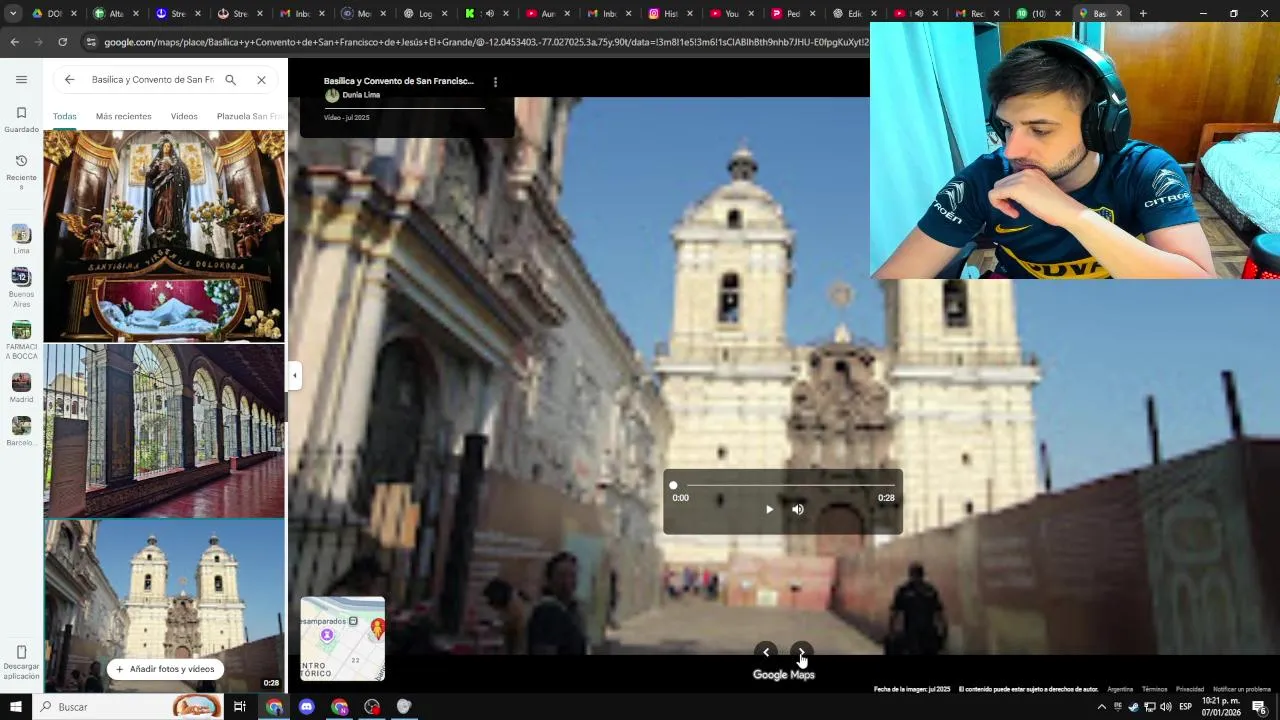This screenshot has width=1280, height=720.
Task: Open Task View on taskbar
Action: pos(240,707)
